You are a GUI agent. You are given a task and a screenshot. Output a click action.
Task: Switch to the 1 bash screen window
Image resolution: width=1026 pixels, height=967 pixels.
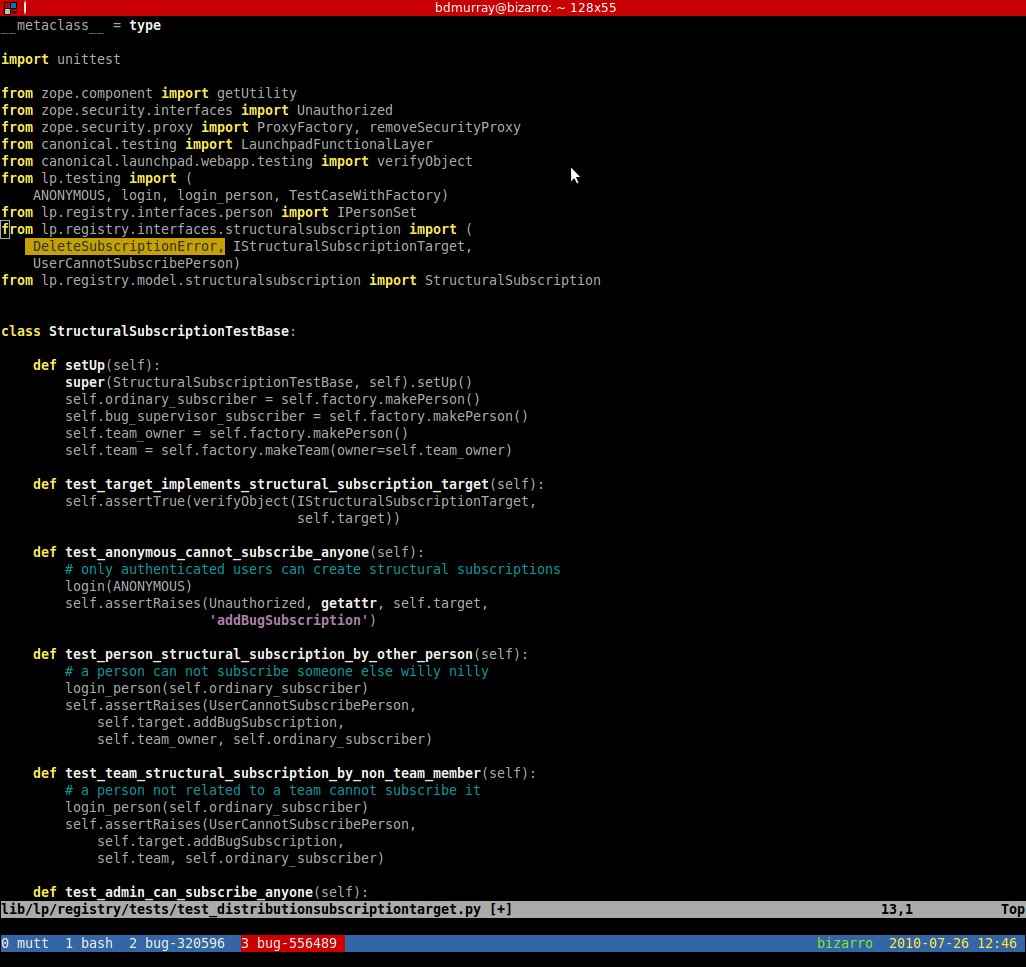pyautogui.click(x=89, y=943)
